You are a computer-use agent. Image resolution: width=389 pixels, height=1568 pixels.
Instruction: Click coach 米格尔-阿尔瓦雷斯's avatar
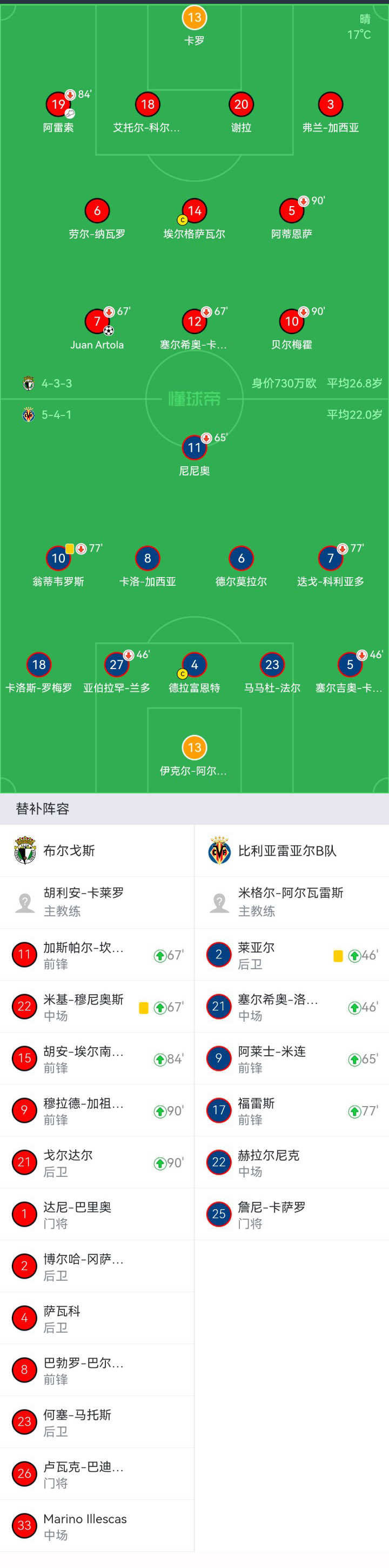coord(219,902)
